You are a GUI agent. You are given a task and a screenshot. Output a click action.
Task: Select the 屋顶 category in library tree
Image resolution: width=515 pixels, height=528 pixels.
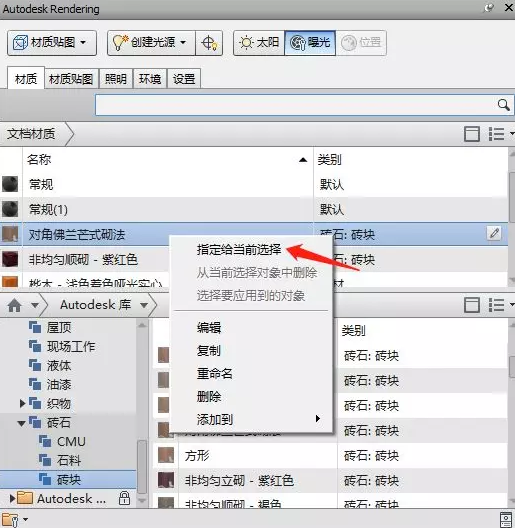click(x=59, y=327)
